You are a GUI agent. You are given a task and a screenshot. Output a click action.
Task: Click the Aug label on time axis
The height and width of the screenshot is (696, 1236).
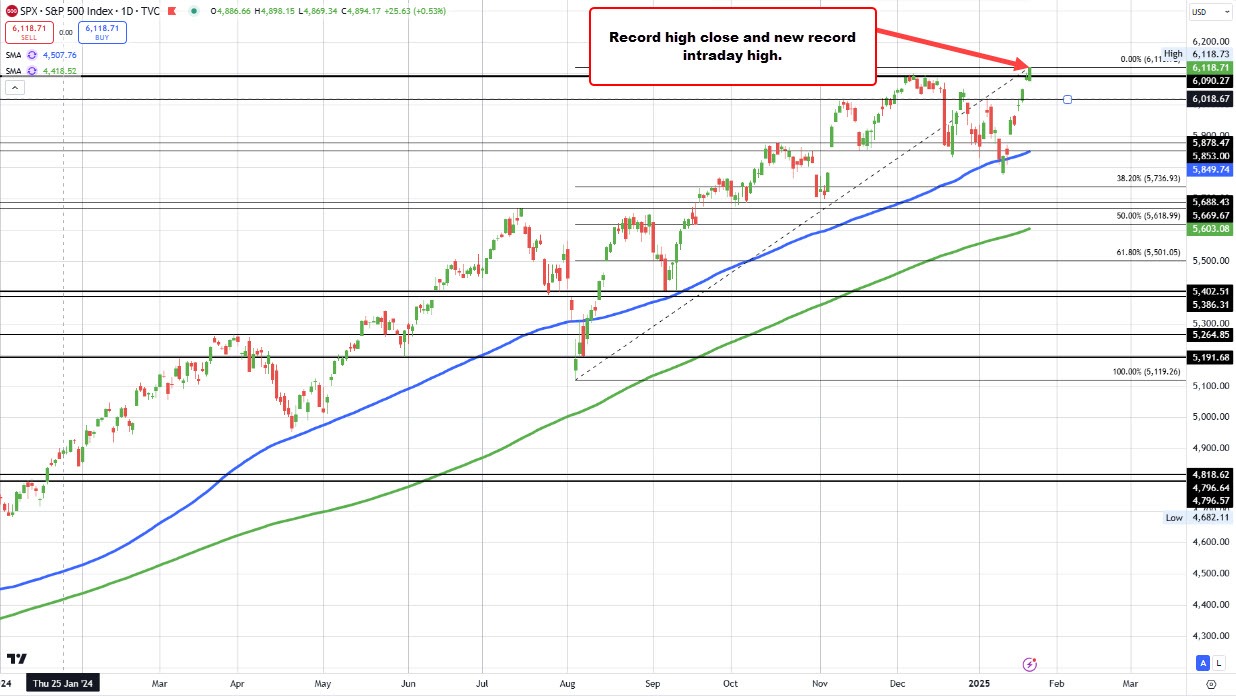tap(567, 684)
